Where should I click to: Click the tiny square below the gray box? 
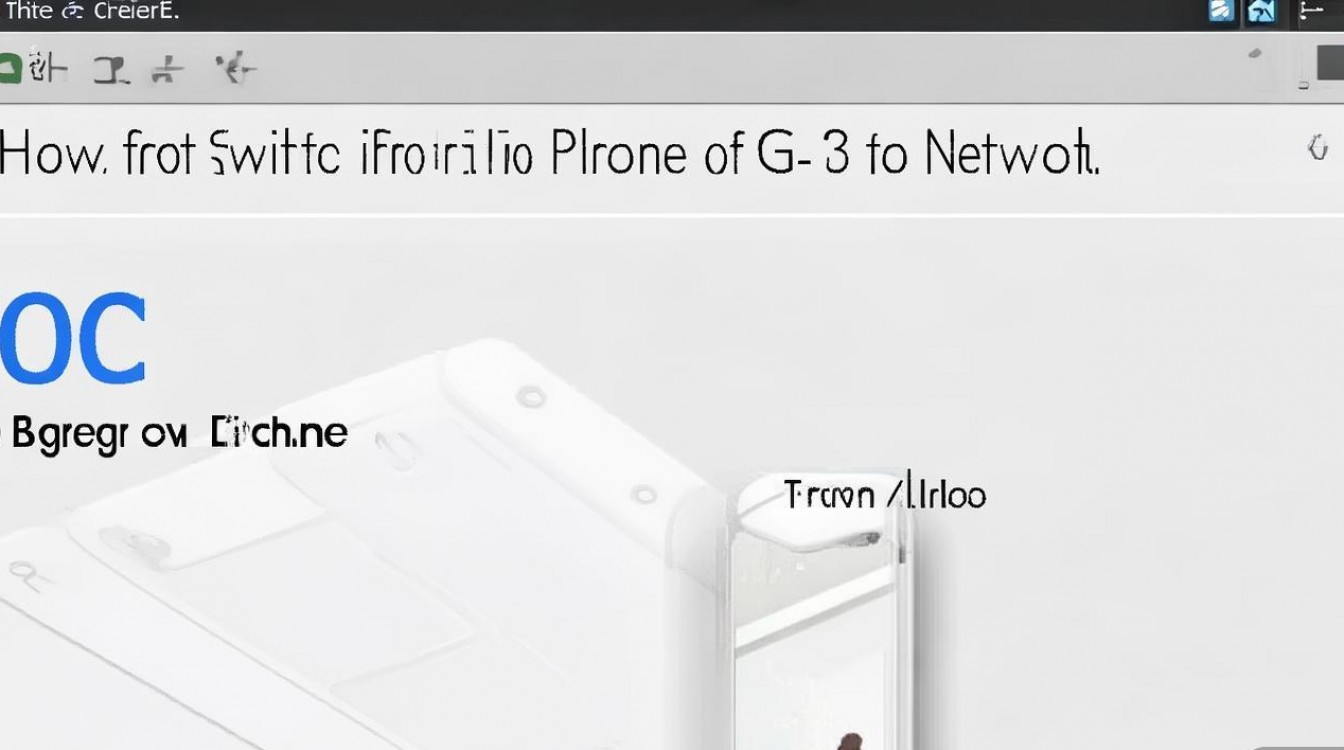click(x=1303, y=87)
